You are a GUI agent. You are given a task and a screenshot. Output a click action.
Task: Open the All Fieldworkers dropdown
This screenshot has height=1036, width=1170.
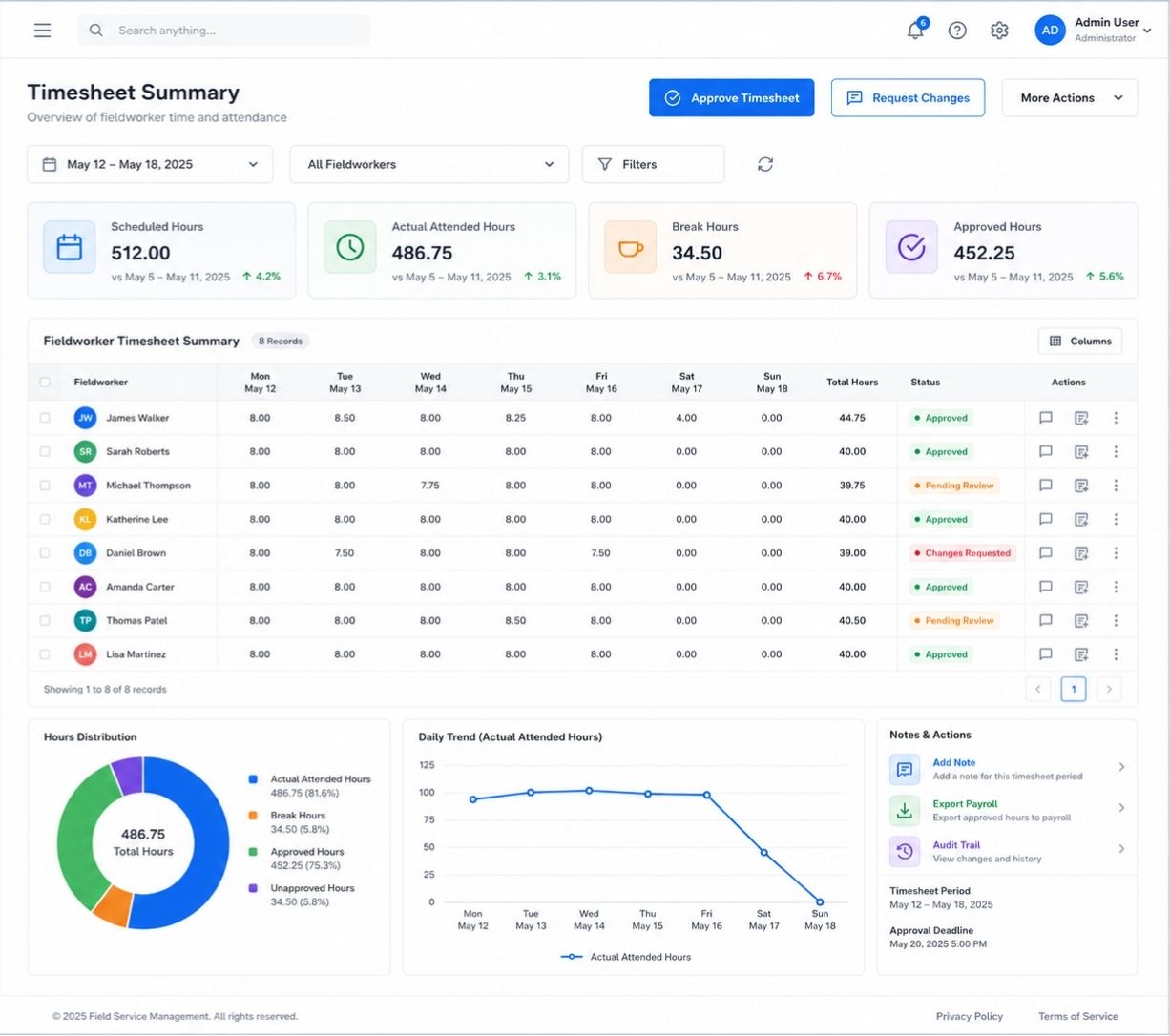[x=429, y=164]
